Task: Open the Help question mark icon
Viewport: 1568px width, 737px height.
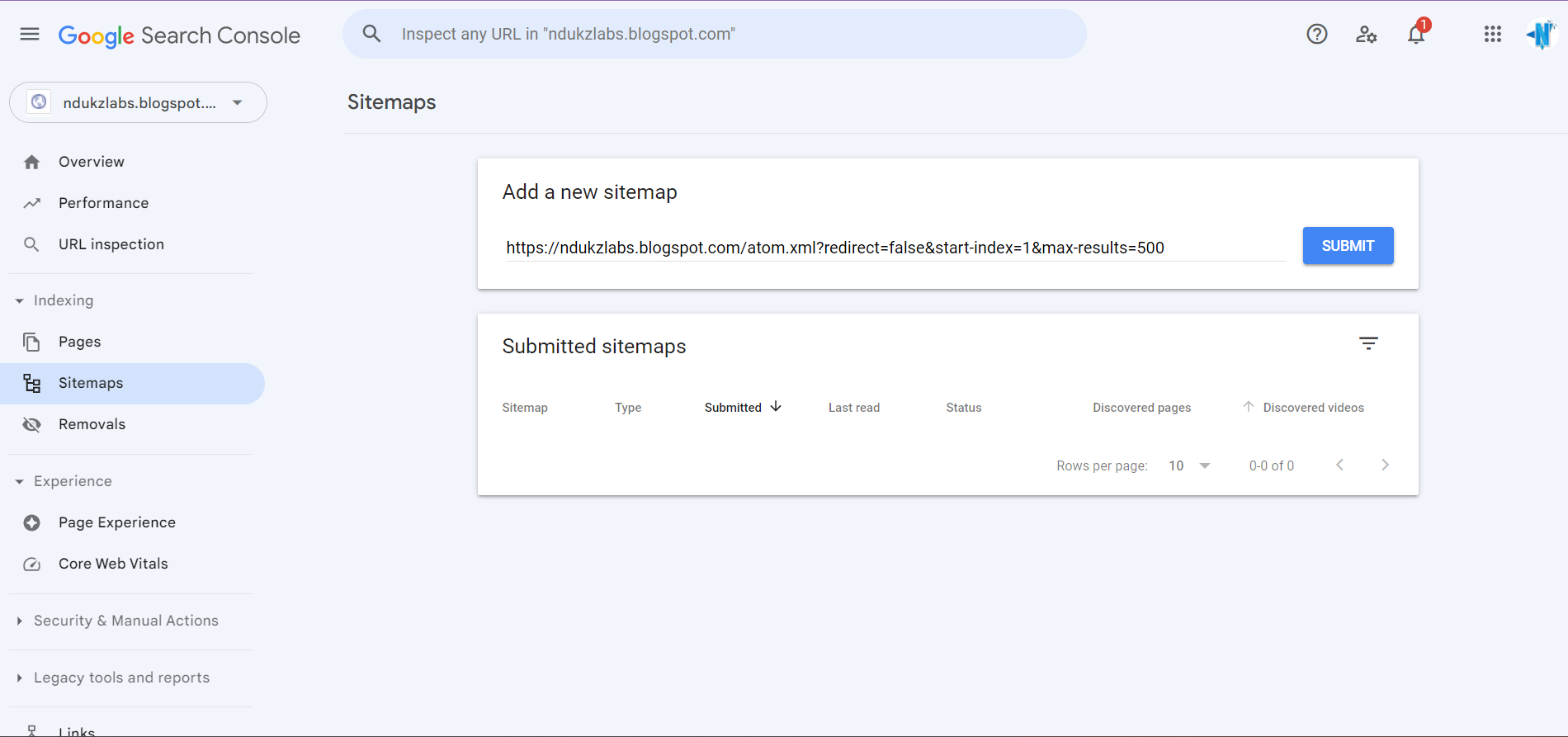Action: tap(1317, 34)
